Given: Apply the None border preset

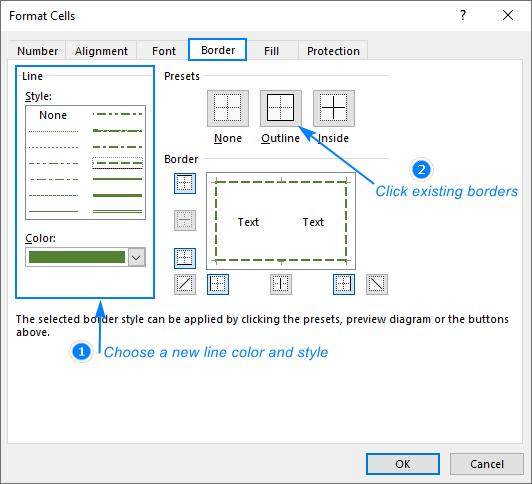Looking at the screenshot, I should coord(228,108).
